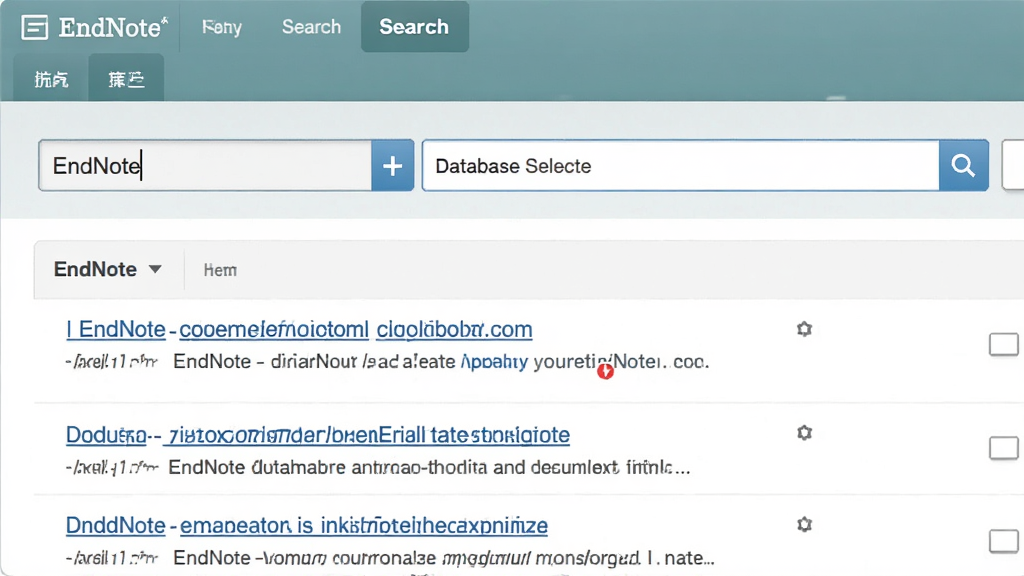Click the partly visible box right of the search button
Viewport: 1024px width, 576px height.
[1013, 166]
